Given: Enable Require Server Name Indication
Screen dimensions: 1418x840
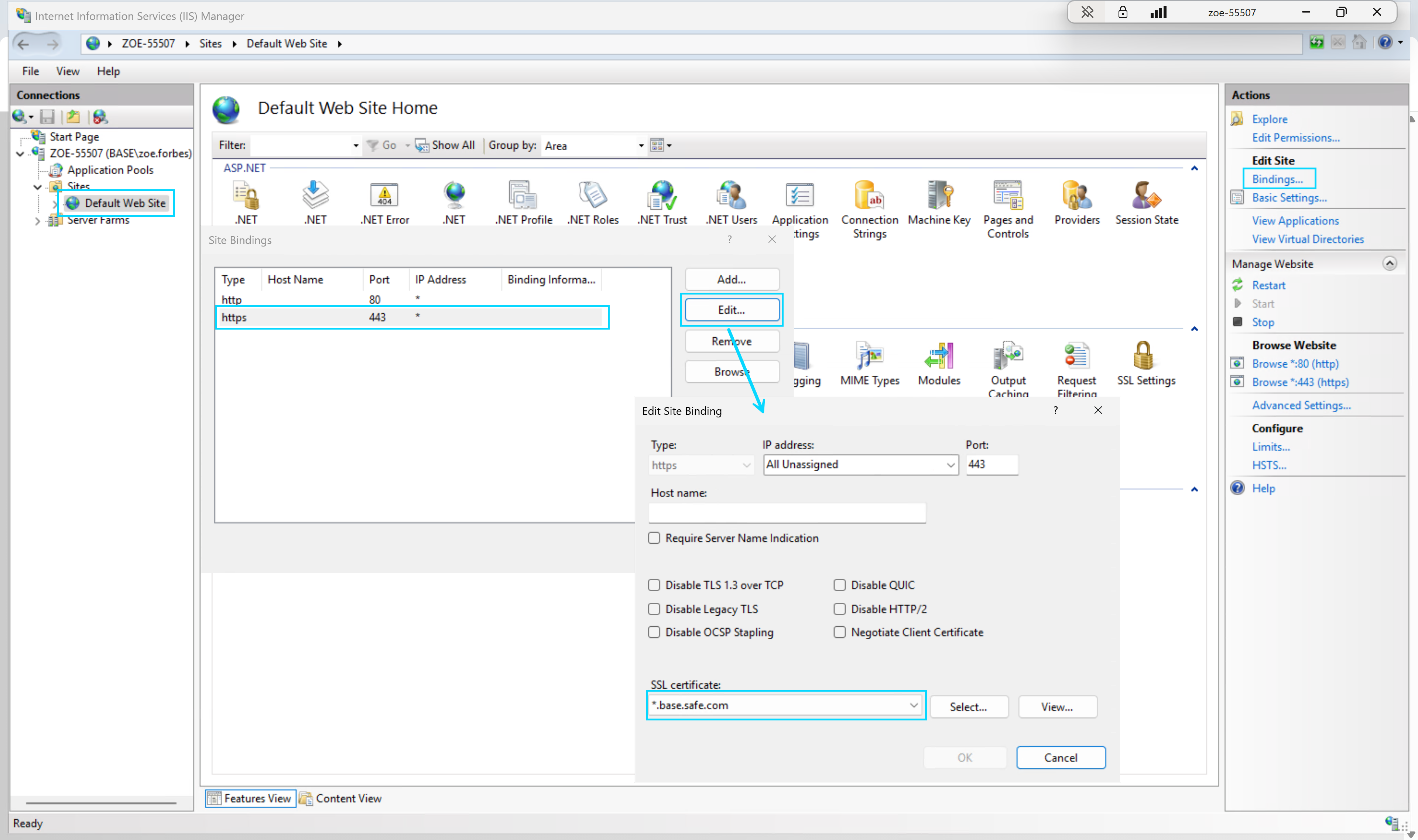Looking at the screenshot, I should (654, 538).
